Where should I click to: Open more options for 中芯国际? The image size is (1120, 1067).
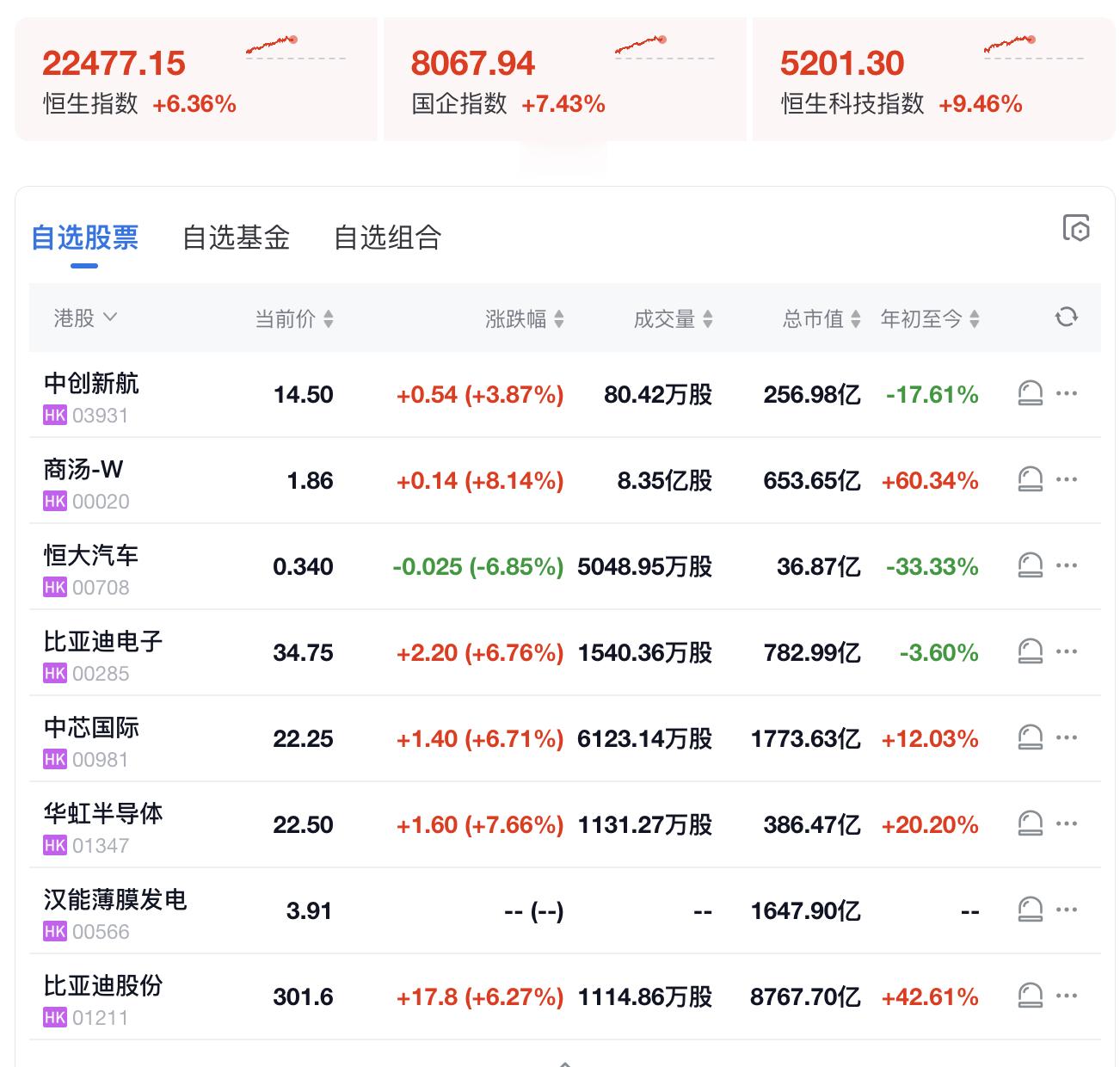pyautogui.click(x=1067, y=737)
